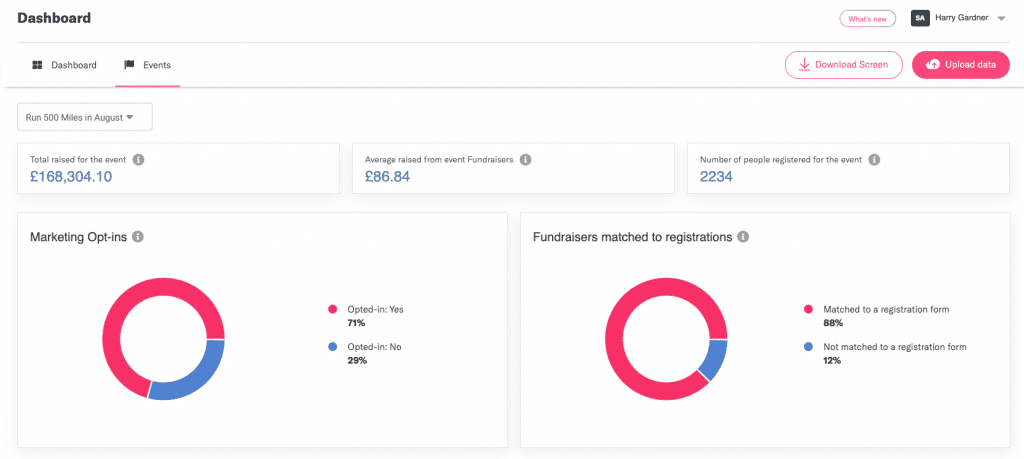1024x459 pixels.
Task: Expand the Run 500 Miles in August dropdown
Action: (84, 117)
